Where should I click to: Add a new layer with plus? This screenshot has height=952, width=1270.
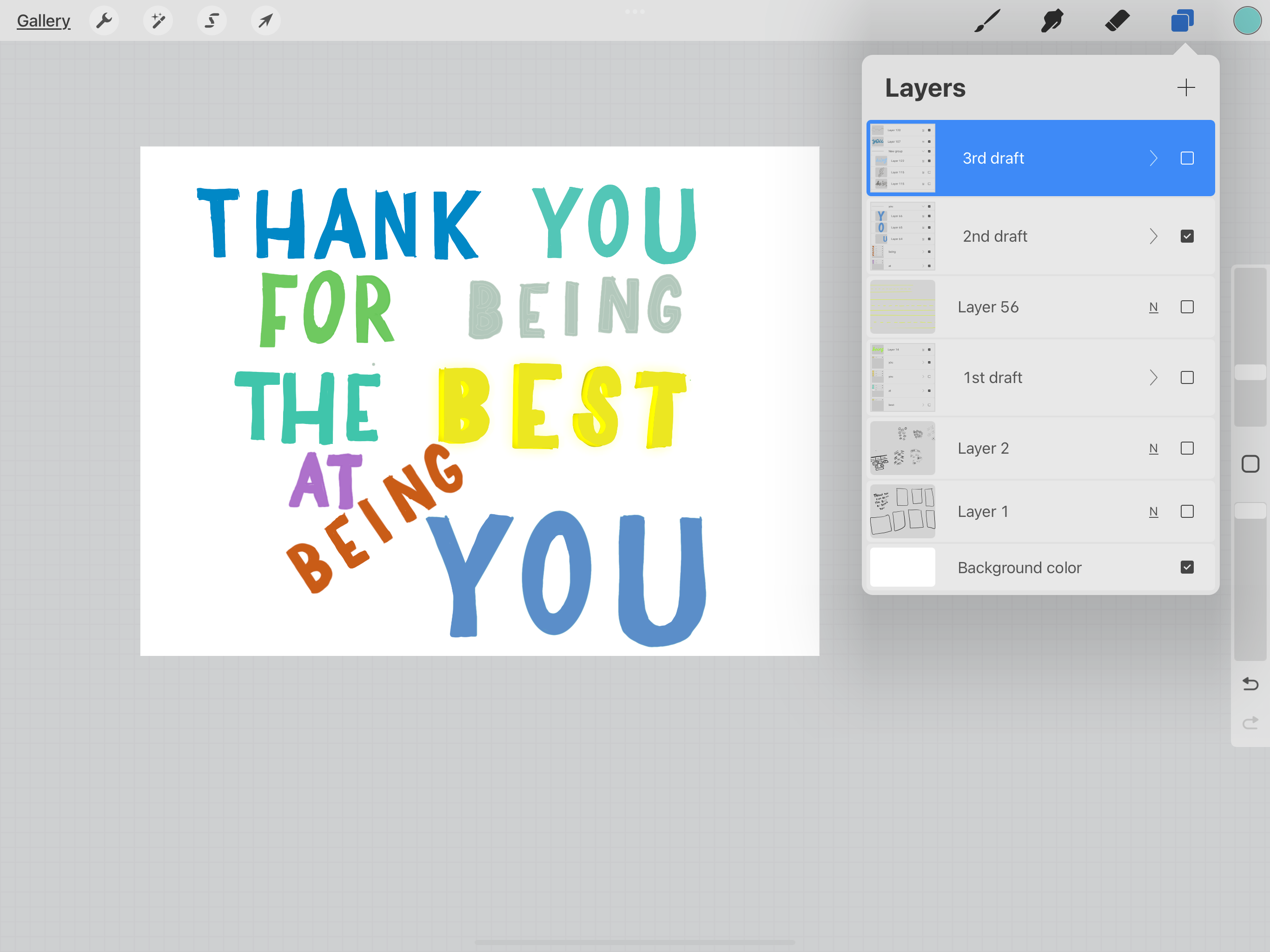pos(1185,88)
